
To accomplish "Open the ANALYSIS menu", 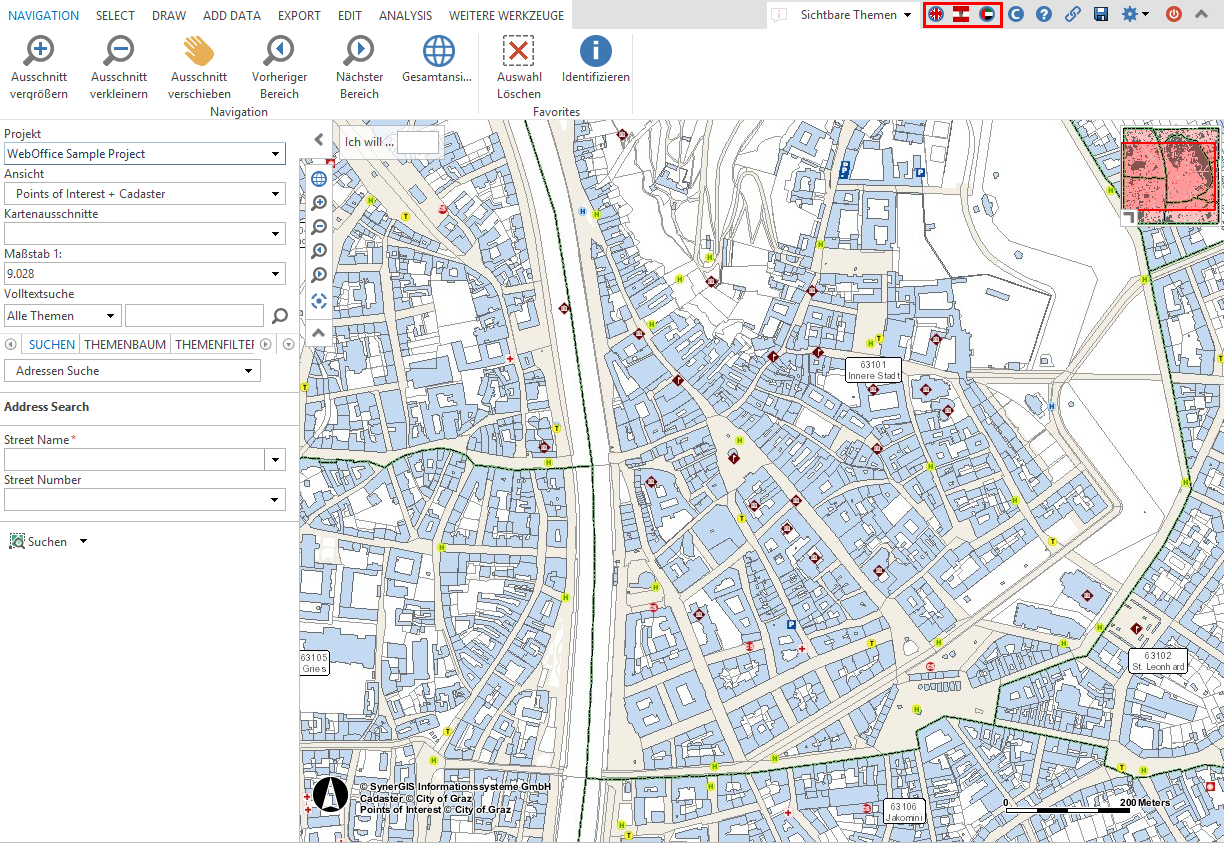I will coord(405,15).
